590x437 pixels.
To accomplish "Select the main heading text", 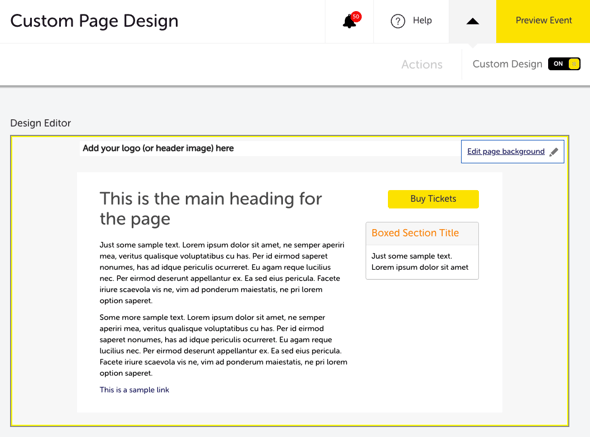I will pos(211,209).
